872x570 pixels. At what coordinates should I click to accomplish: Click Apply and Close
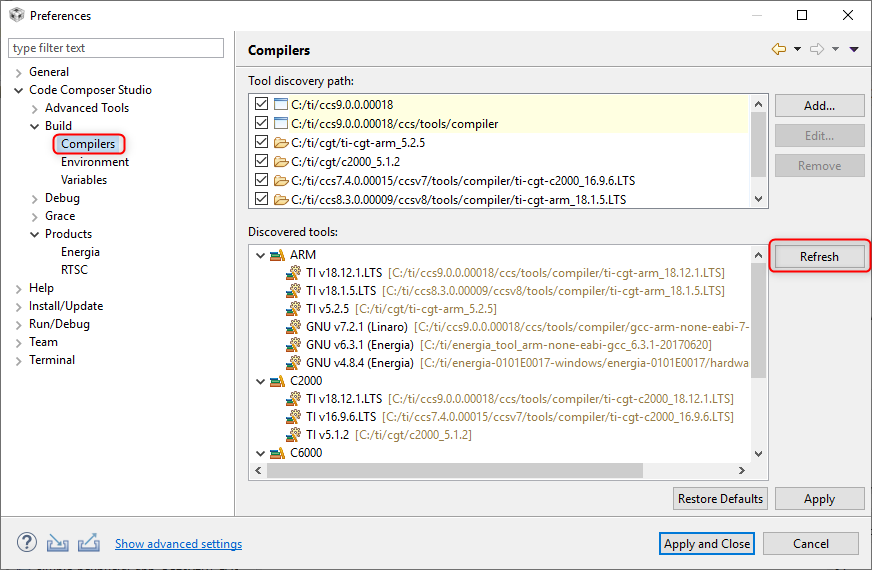pos(707,543)
